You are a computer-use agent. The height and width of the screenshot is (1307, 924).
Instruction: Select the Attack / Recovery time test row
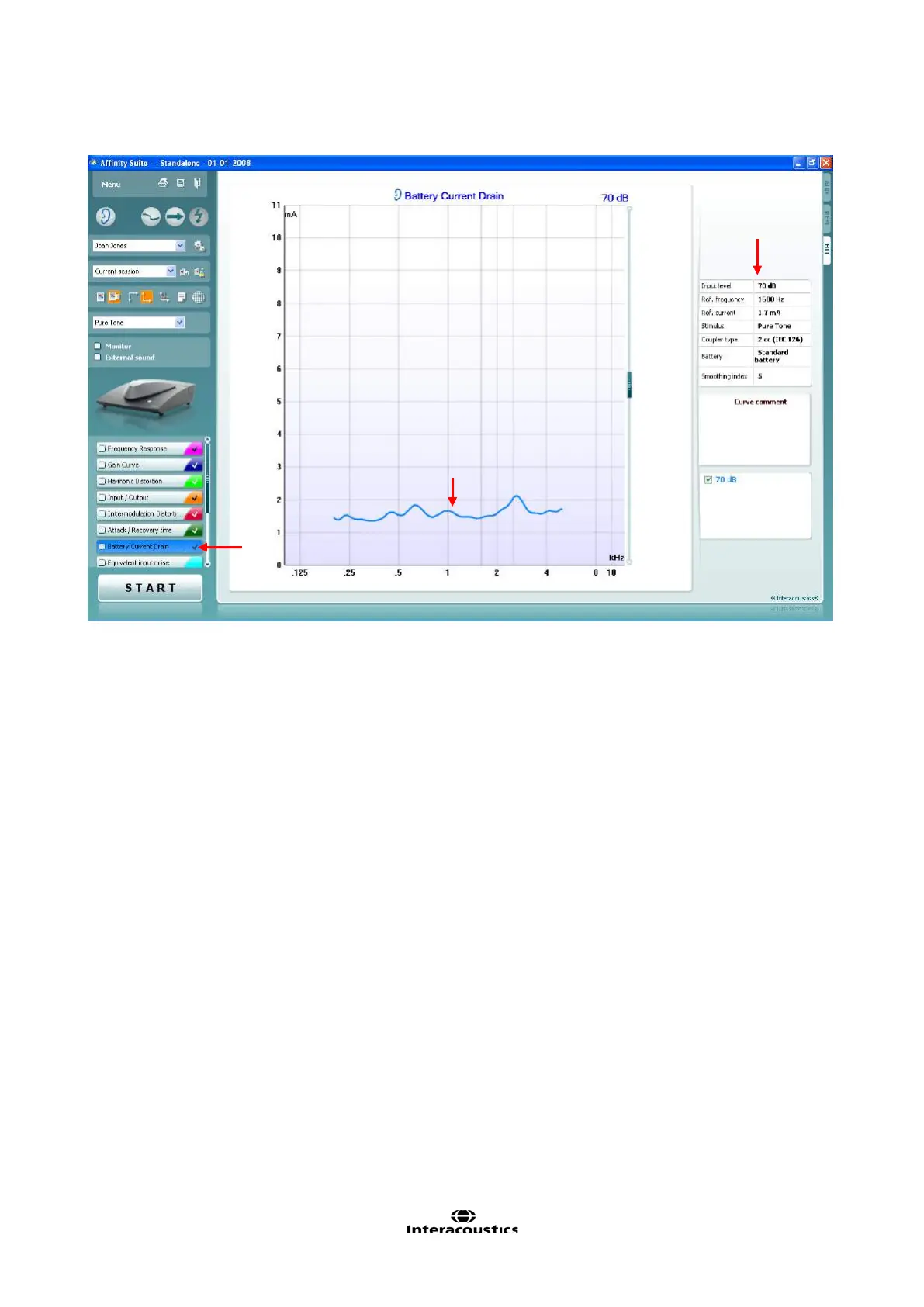[x=150, y=530]
